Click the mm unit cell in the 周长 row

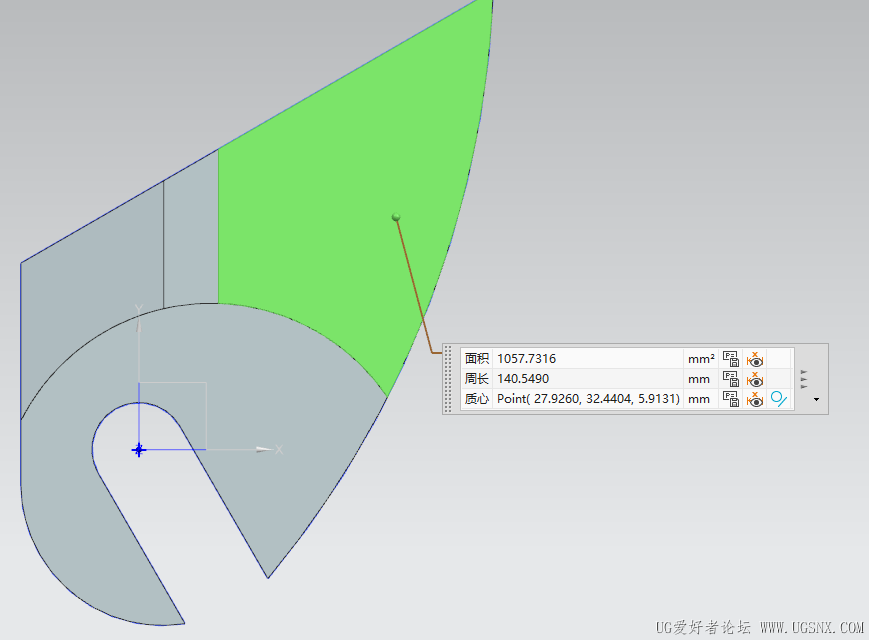coord(699,379)
